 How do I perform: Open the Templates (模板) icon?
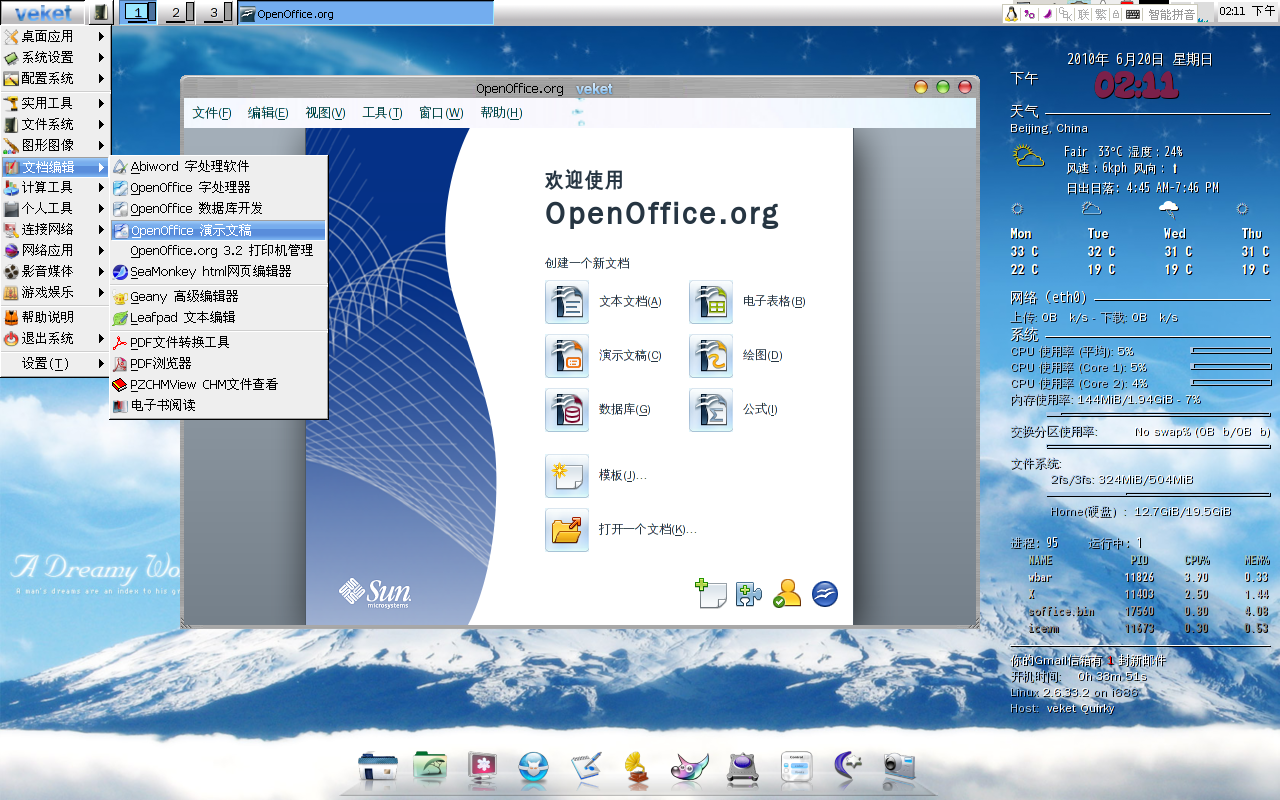pyautogui.click(x=567, y=476)
